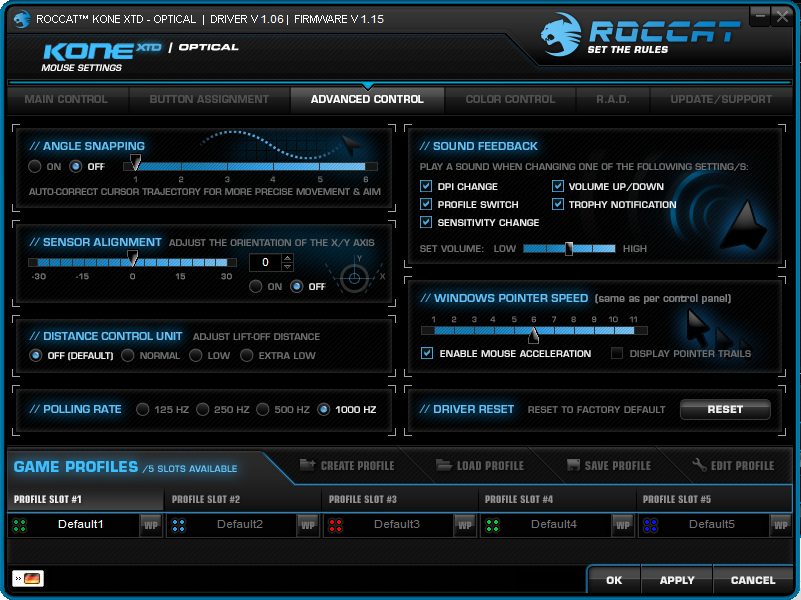Viewport: 801px width, 600px height.
Task: Click the Apply button
Action: pyautogui.click(x=677, y=580)
